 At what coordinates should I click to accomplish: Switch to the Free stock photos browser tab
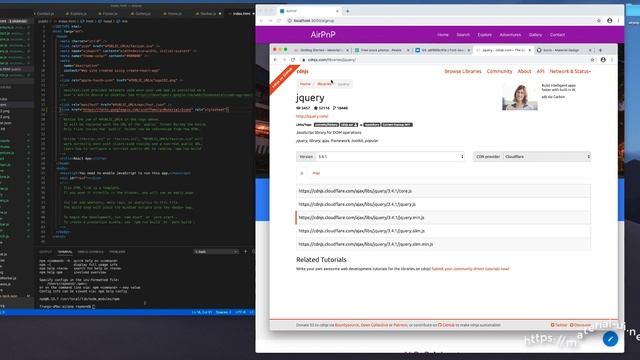[x=381, y=50]
